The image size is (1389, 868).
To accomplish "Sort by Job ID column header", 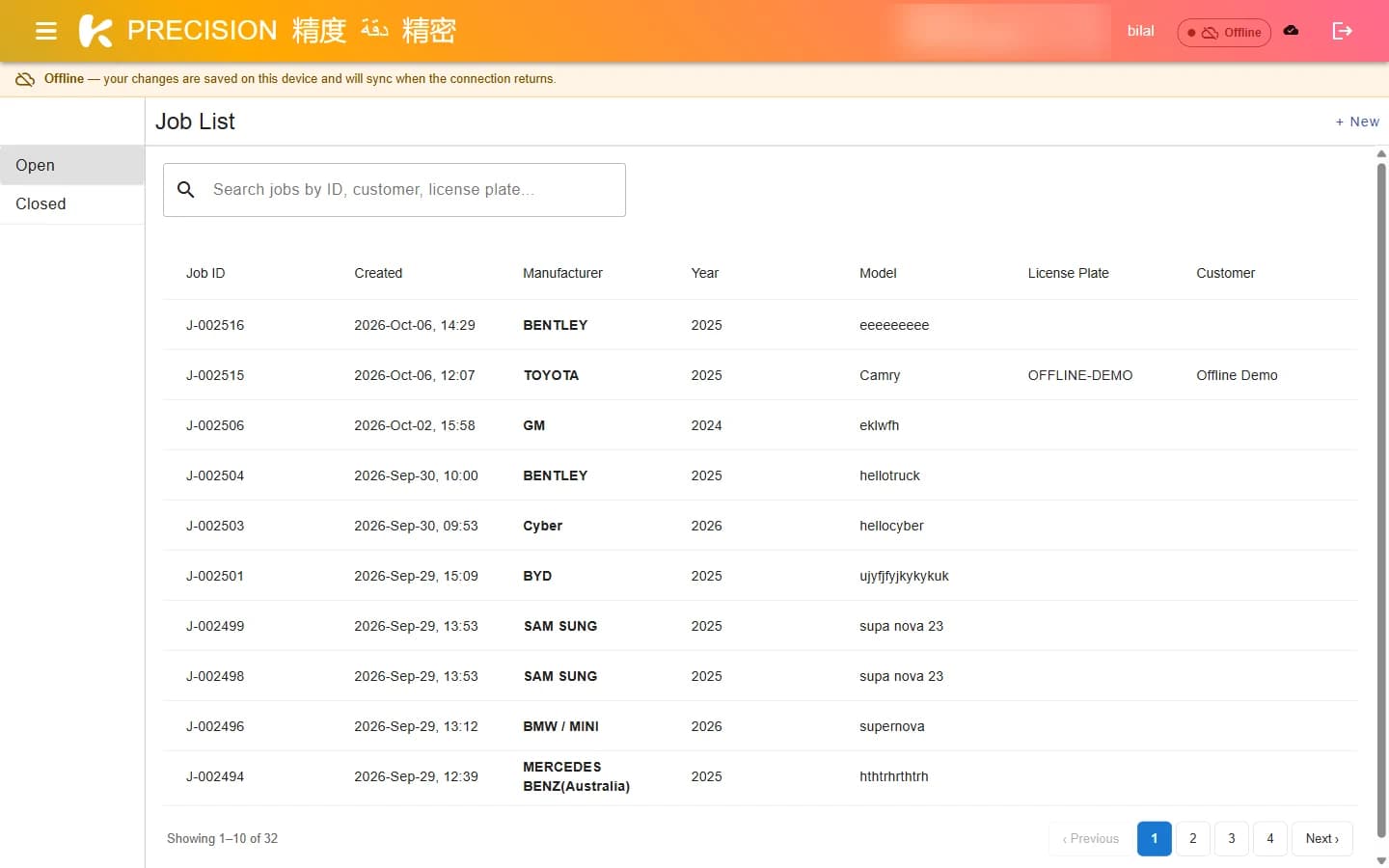I will click(205, 273).
